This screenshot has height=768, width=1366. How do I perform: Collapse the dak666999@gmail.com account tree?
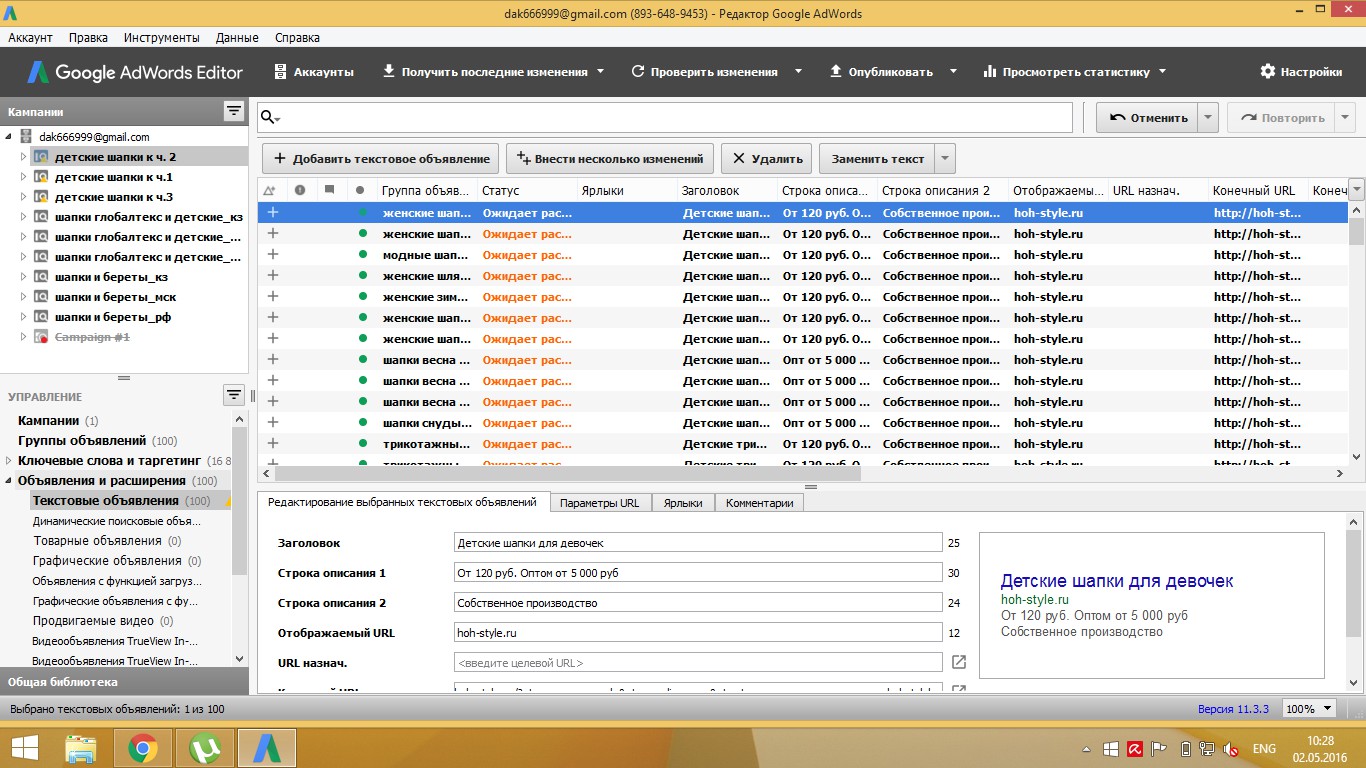[x=10, y=137]
